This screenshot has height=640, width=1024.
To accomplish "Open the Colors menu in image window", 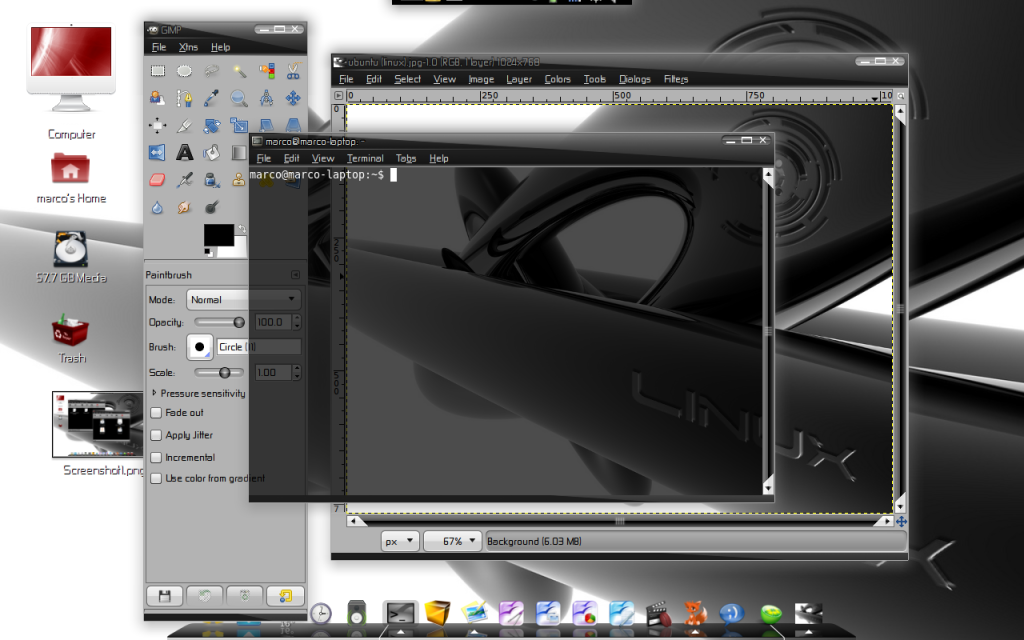I will point(557,79).
